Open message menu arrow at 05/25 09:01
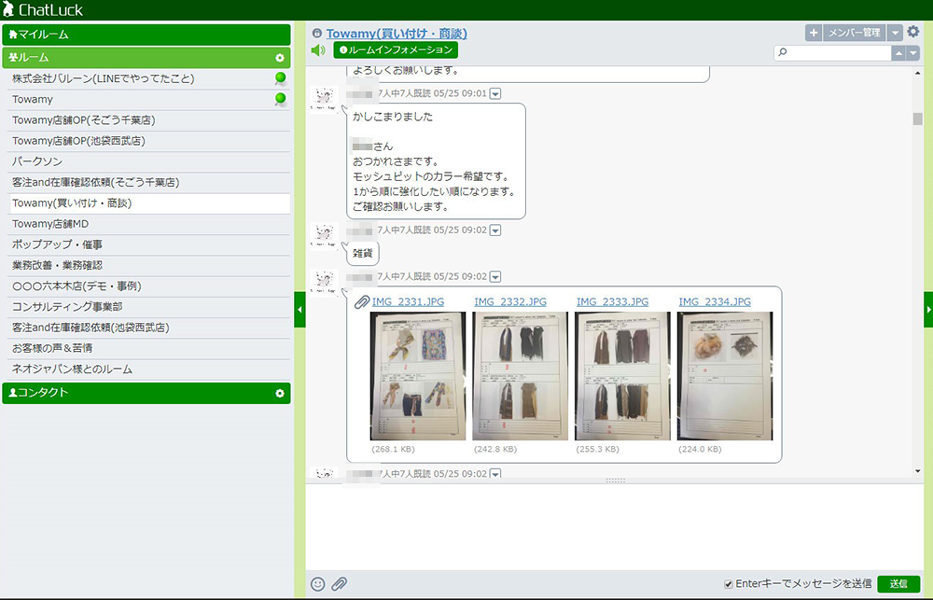 click(496, 93)
